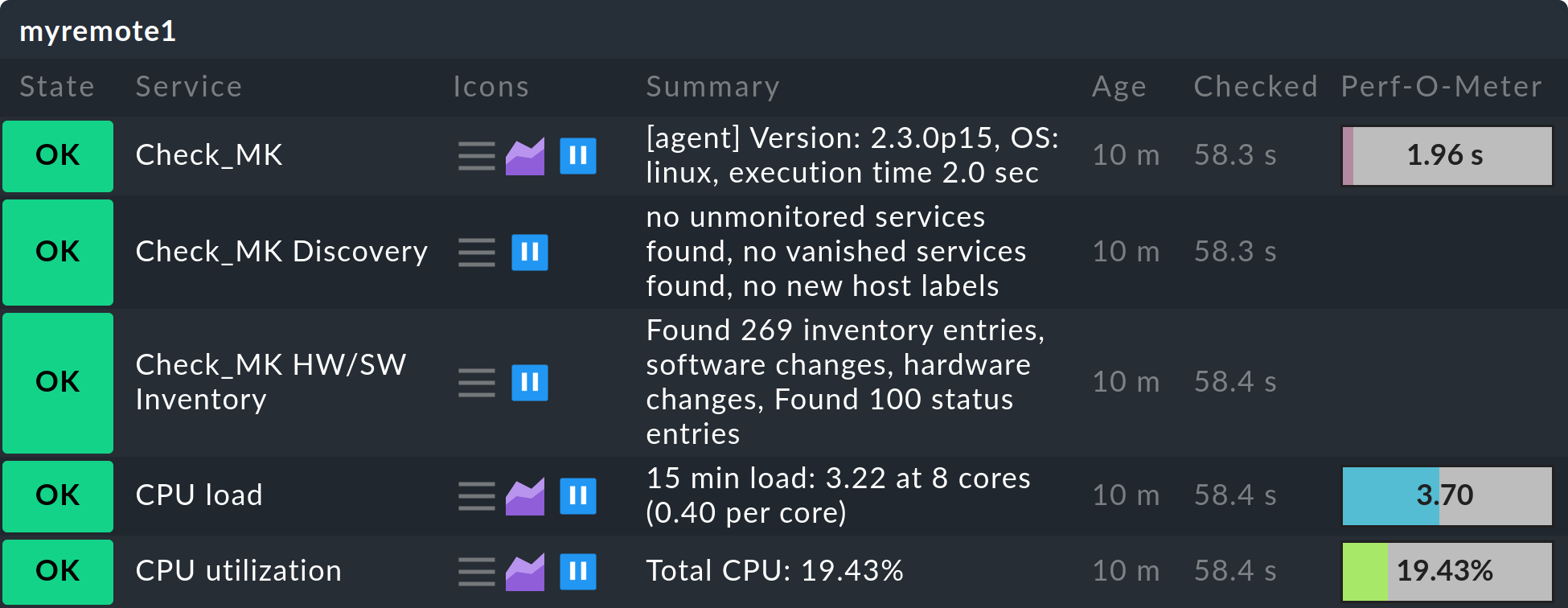
Task: Sort by the Age column header
Action: coord(1119,86)
